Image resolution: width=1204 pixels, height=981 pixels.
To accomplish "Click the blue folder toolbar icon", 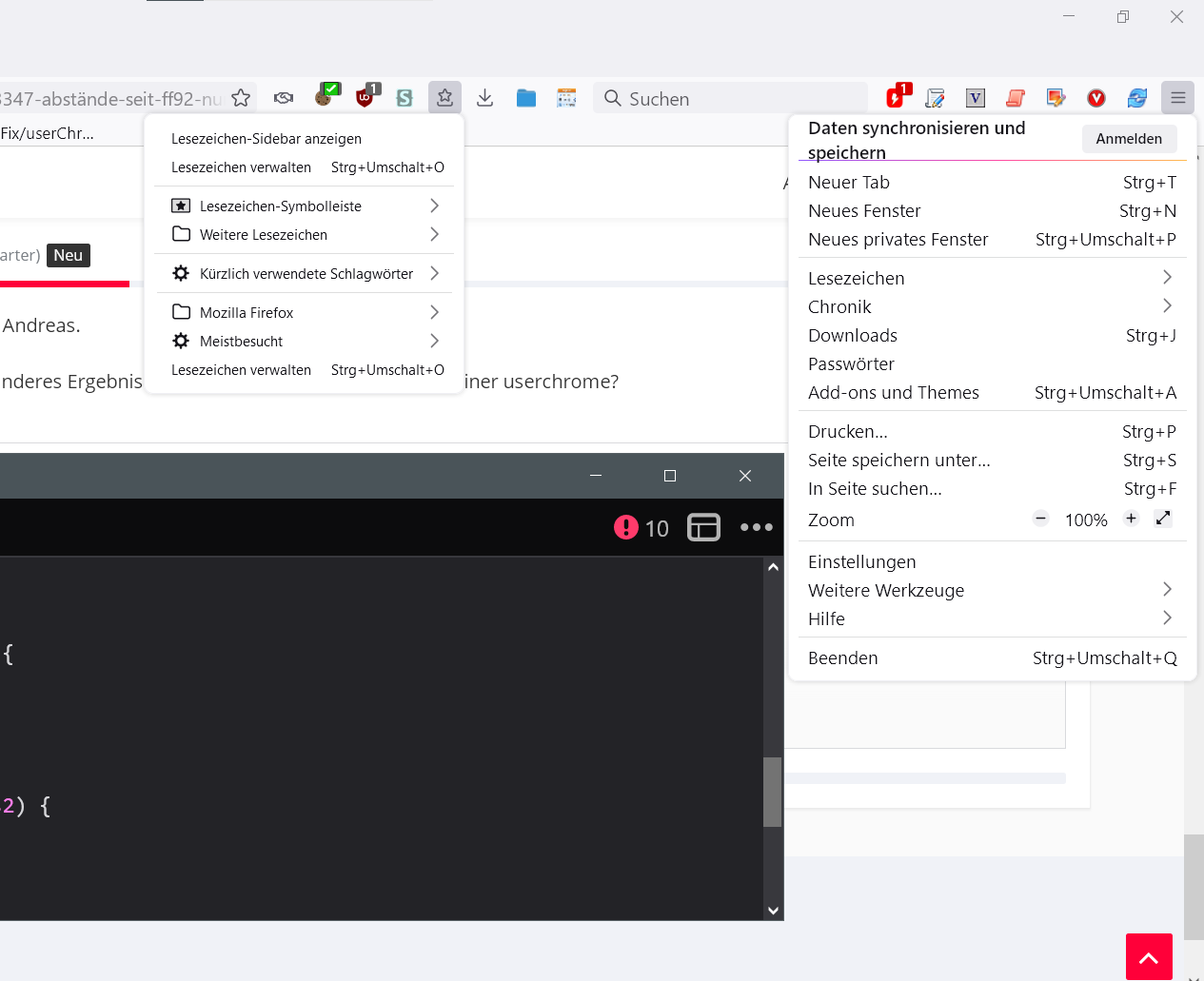I will [526, 98].
